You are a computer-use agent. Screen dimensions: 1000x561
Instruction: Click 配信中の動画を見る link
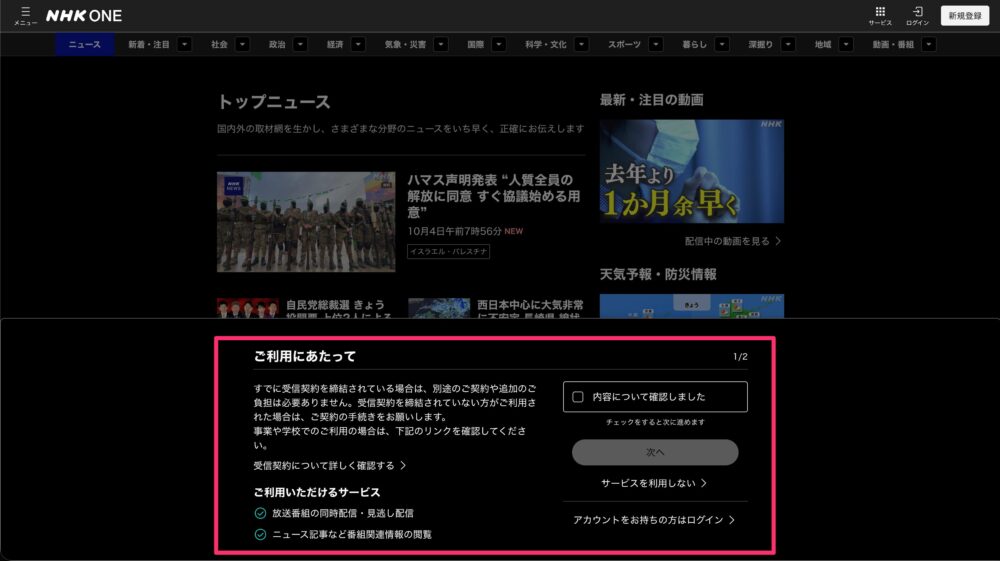pyautogui.click(x=733, y=241)
